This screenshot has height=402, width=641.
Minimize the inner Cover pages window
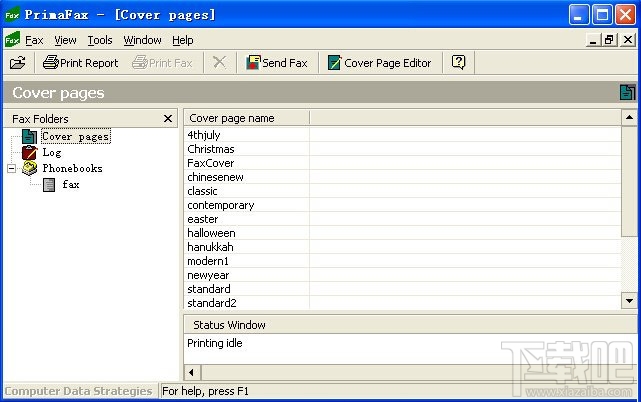(x=593, y=40)
